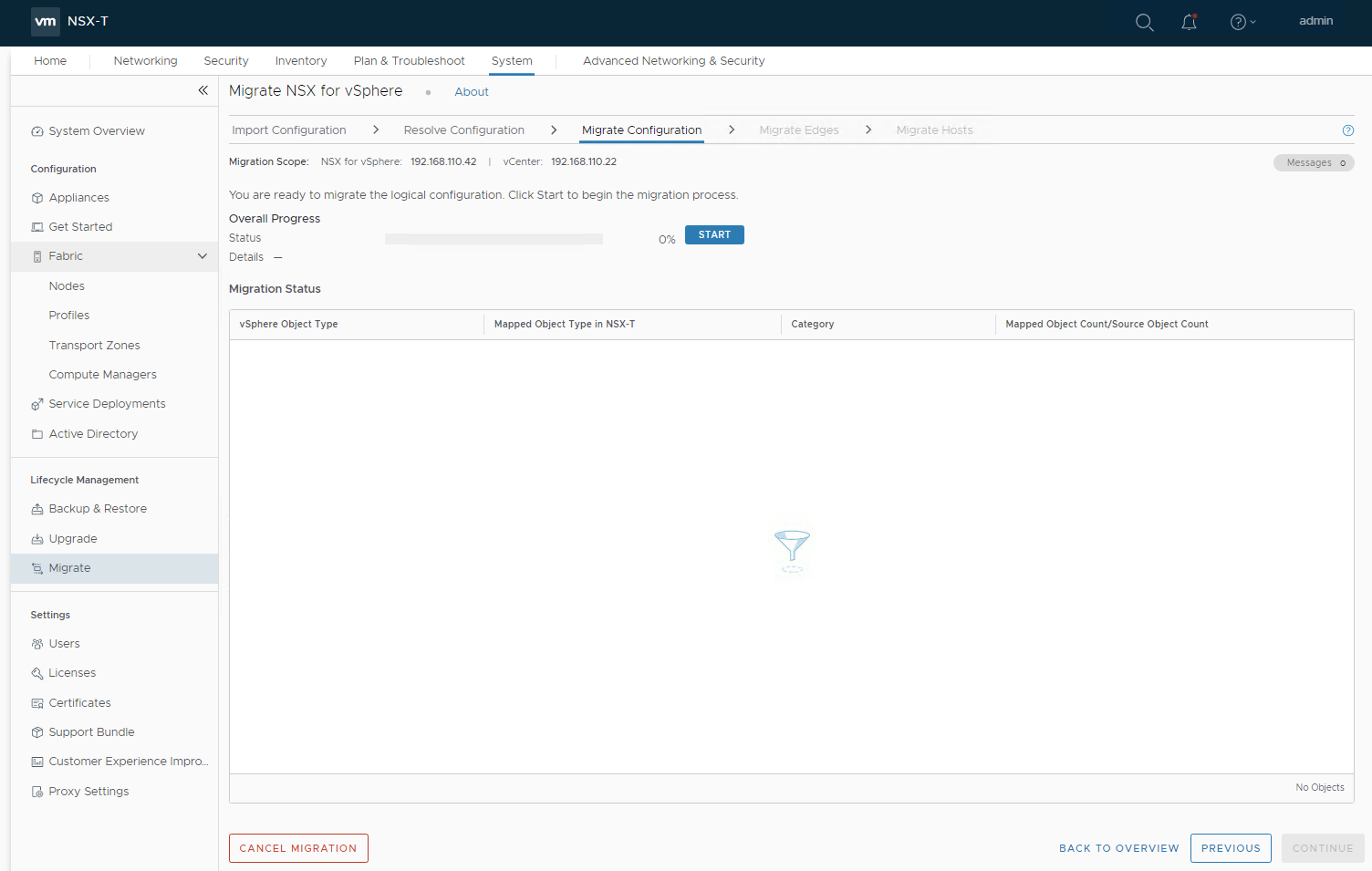The height and width of the screenshot is (871, 1372).
Task: Click the wizard help circle icon
Action: coord(1348,130)
